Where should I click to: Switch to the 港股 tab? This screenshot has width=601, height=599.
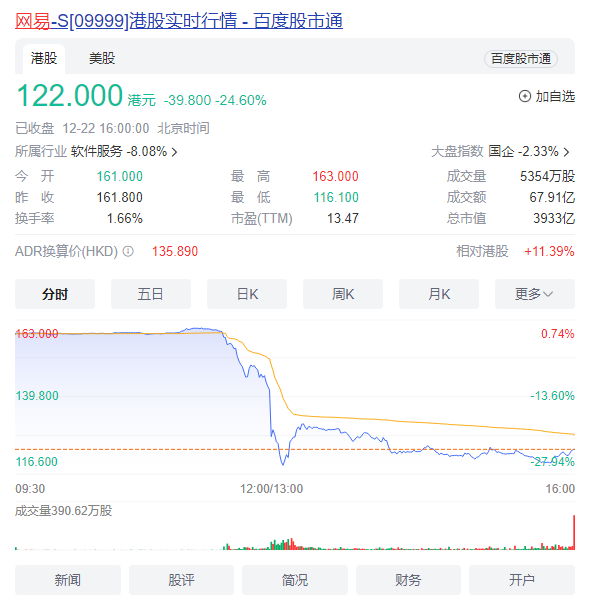(x=44, y=59)
